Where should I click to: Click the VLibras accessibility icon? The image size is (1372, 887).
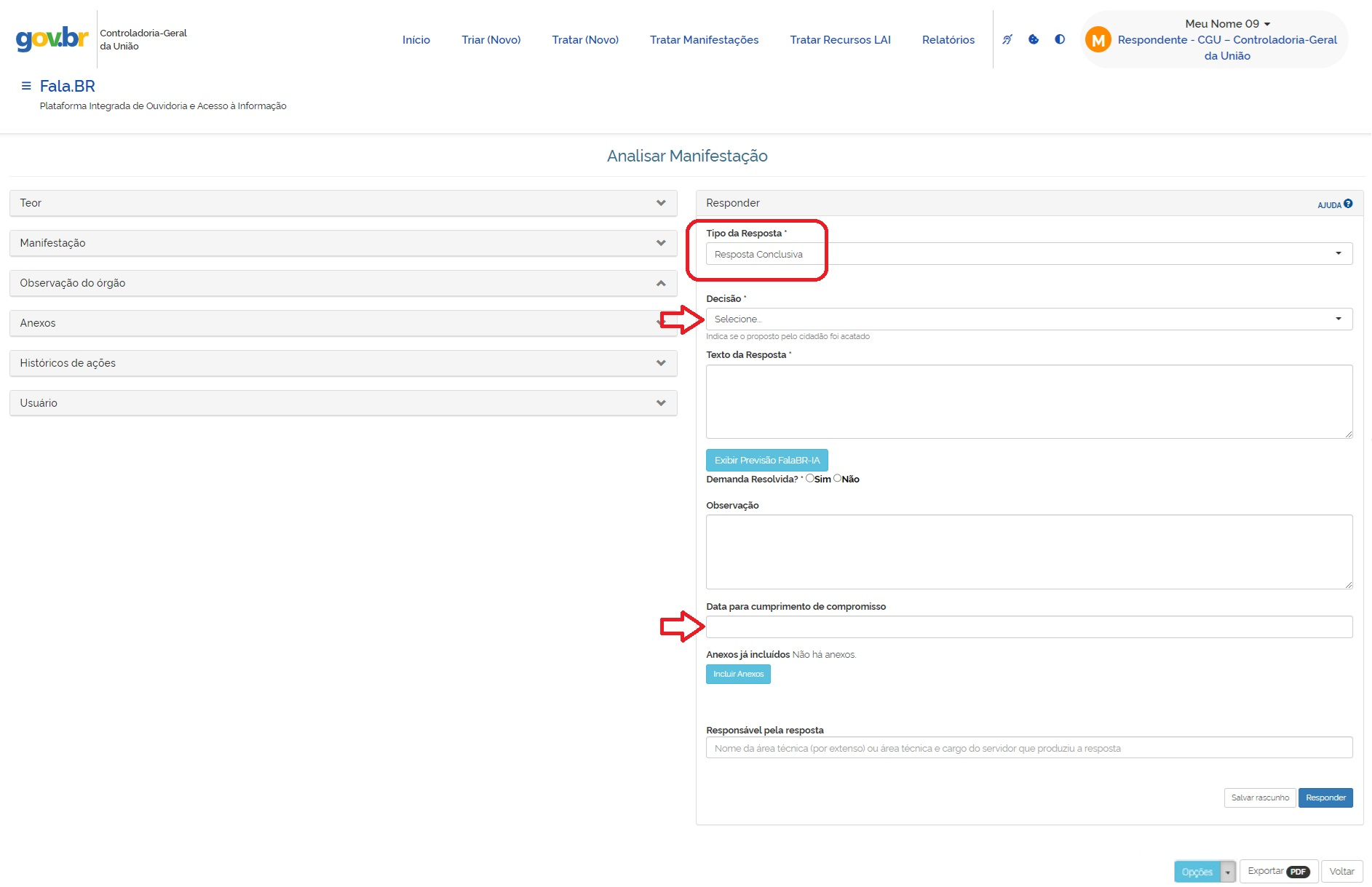(1007, 39)
